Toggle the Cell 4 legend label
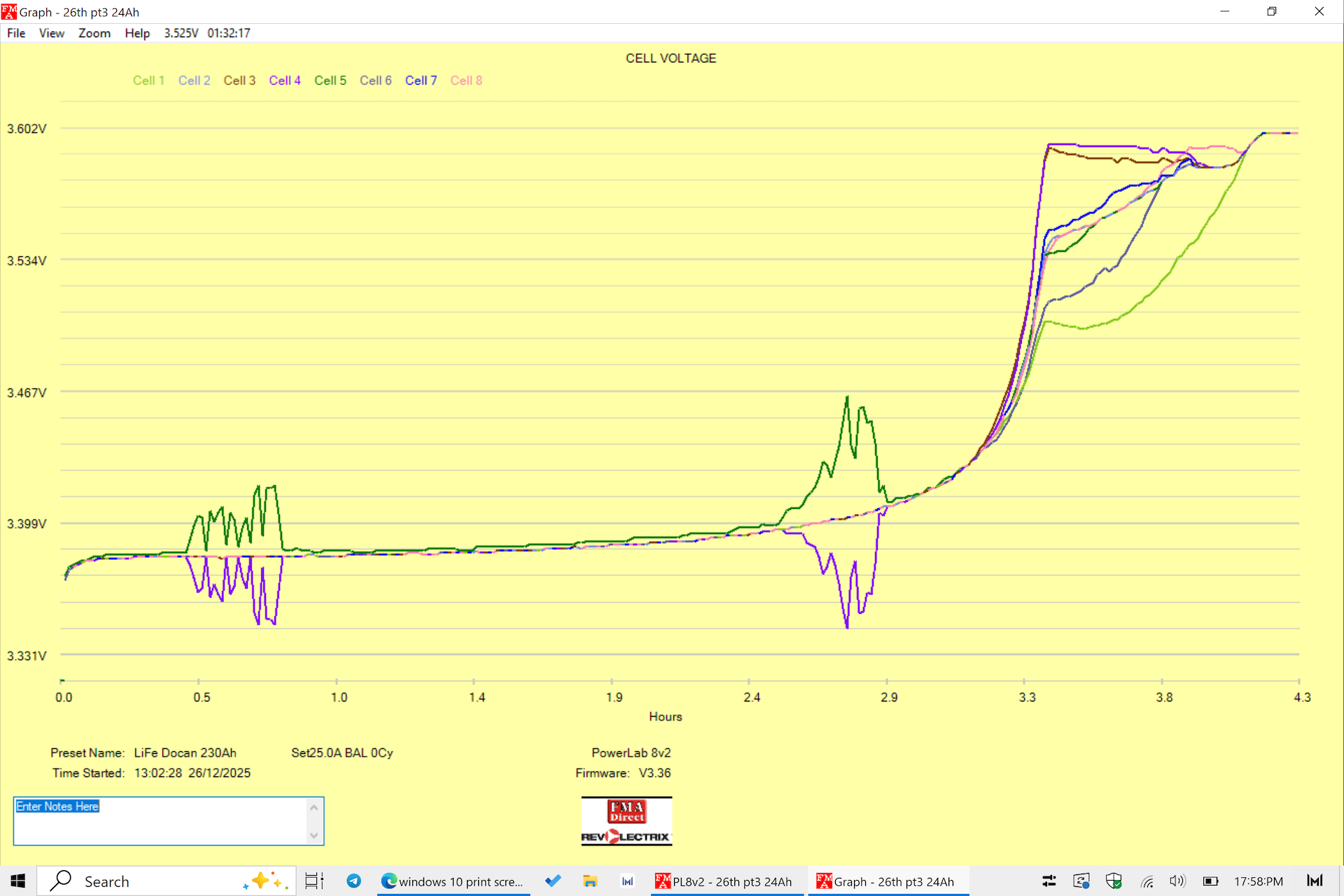Viewport: 1344px width, 896px height. (x=285, y=80)
